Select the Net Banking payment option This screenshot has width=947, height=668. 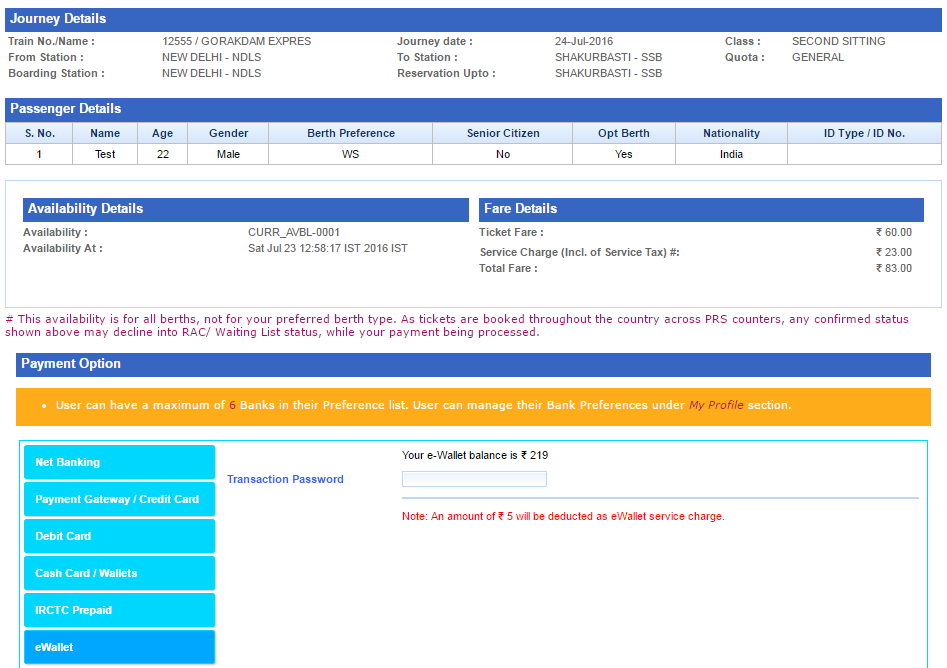point(119,462)
